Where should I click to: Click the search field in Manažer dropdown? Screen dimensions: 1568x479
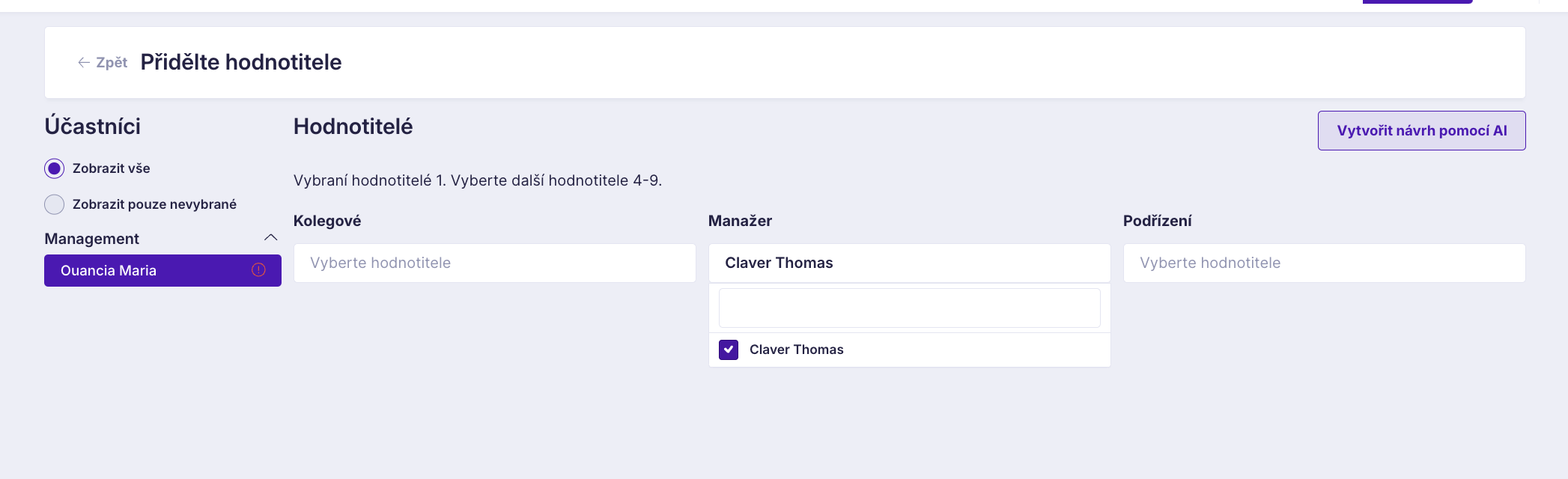point(909,308)
